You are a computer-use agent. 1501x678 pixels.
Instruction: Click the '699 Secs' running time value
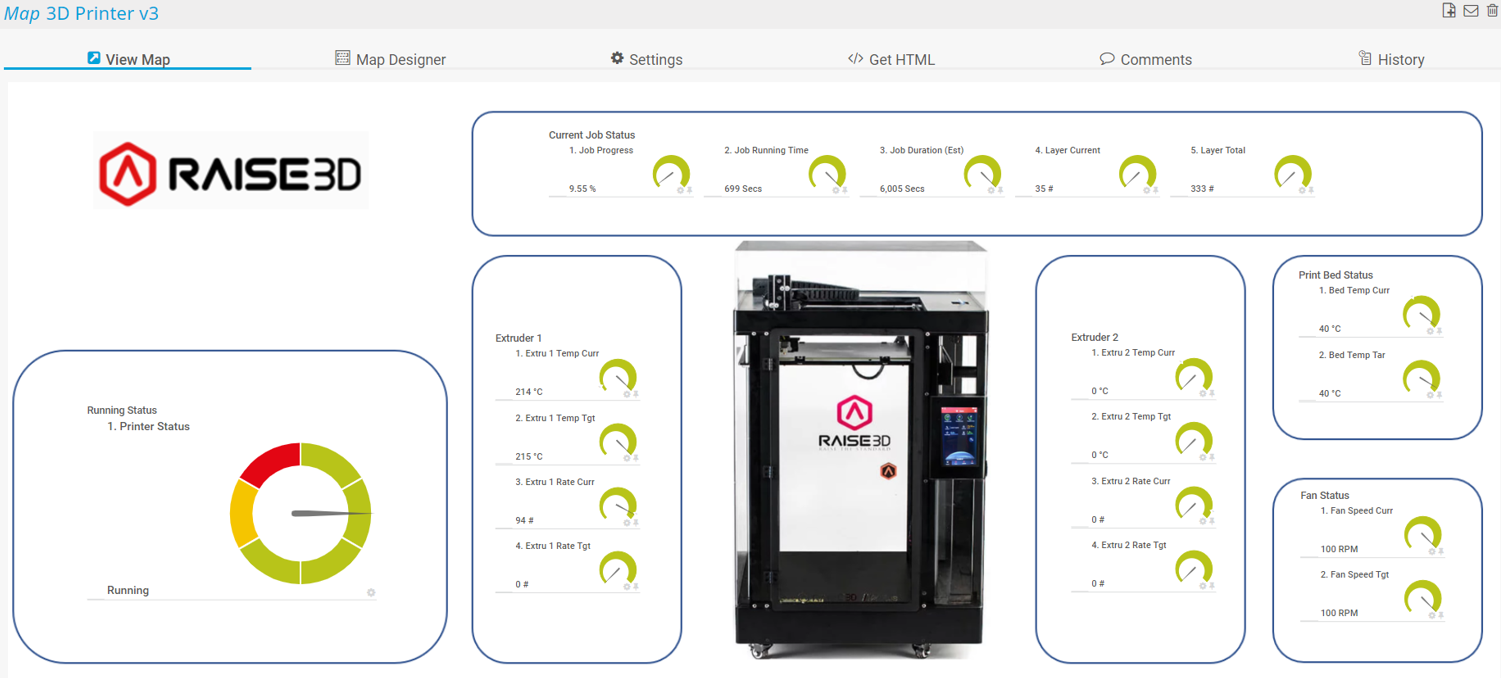(744, 188)
